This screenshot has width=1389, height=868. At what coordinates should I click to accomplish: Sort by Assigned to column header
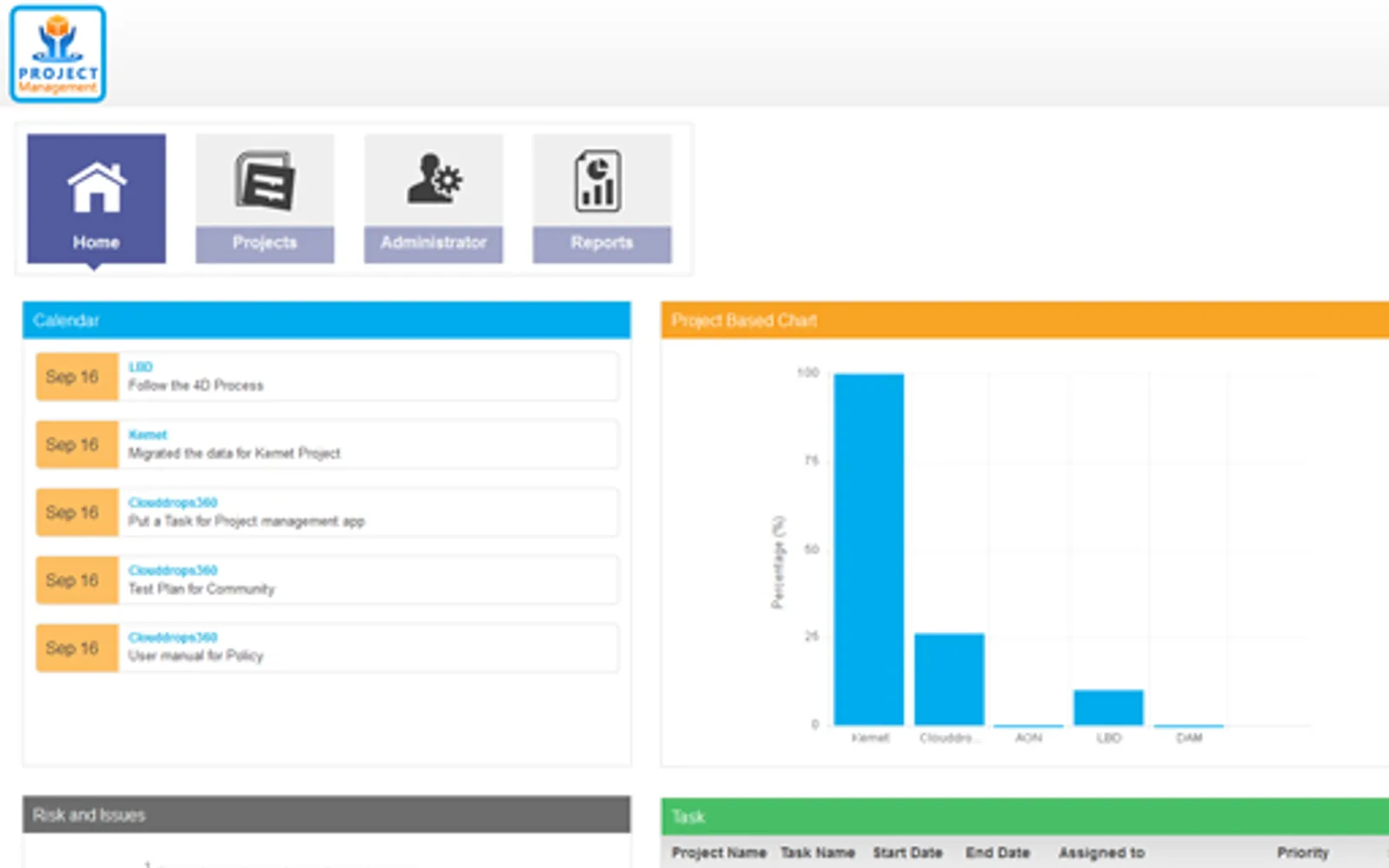click(x=1102, y=853)
